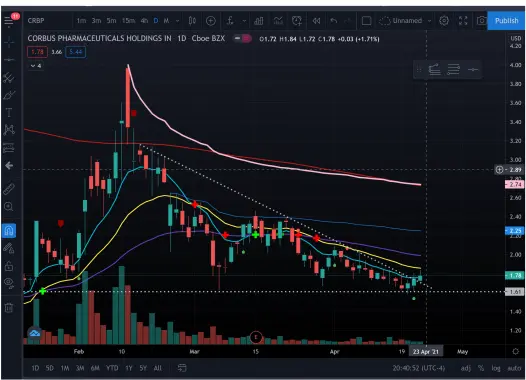Switch to the 5m timeframe
Viewport: 526px width, 380px height.
(111, 21)
